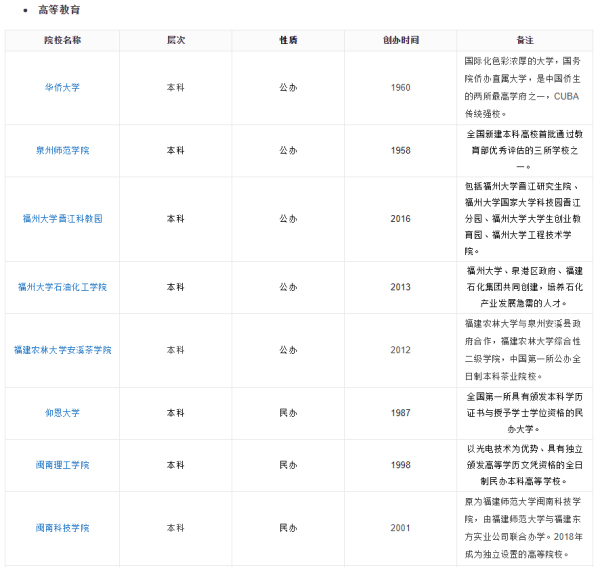
Task: Select the founding year 2001 cell
Action: [401, 528]
